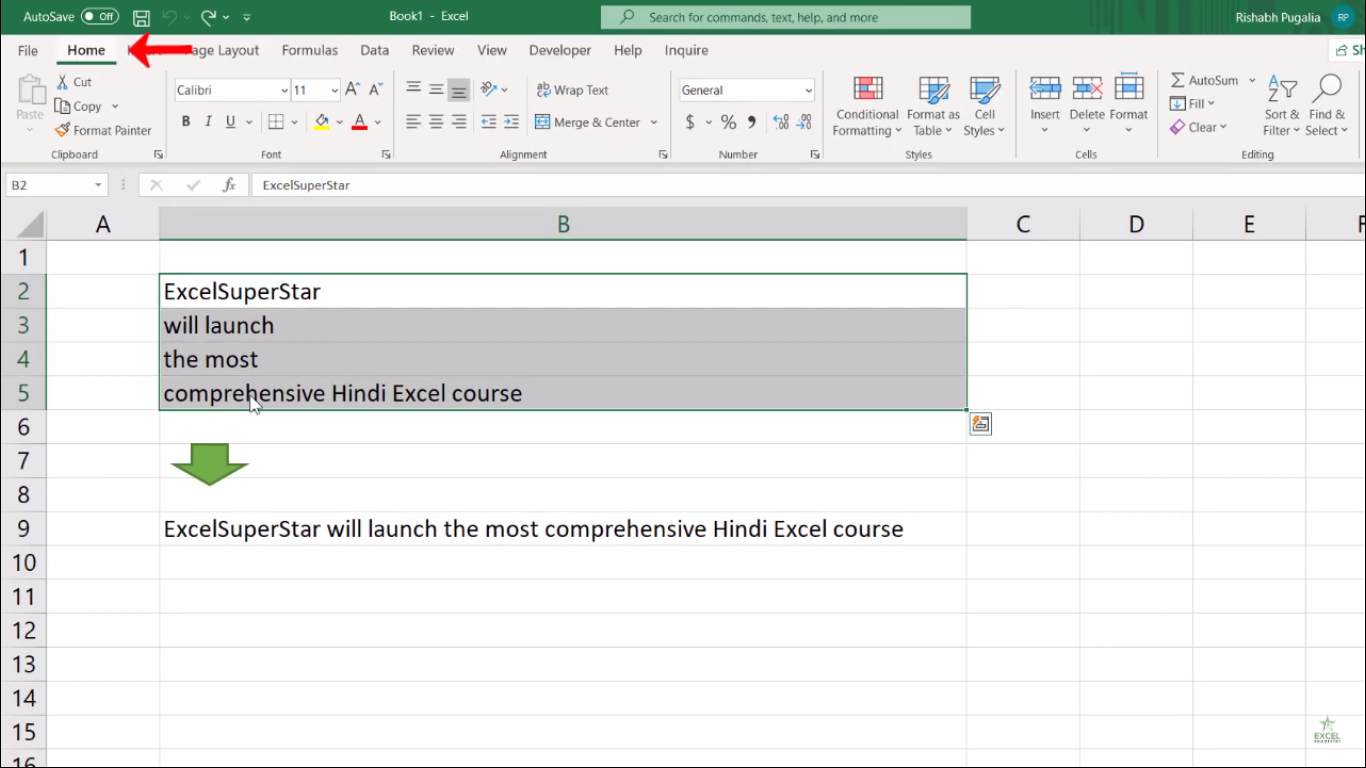Click the Paste Options icon near B5
1366x768 pixels.
click(981, 424)
